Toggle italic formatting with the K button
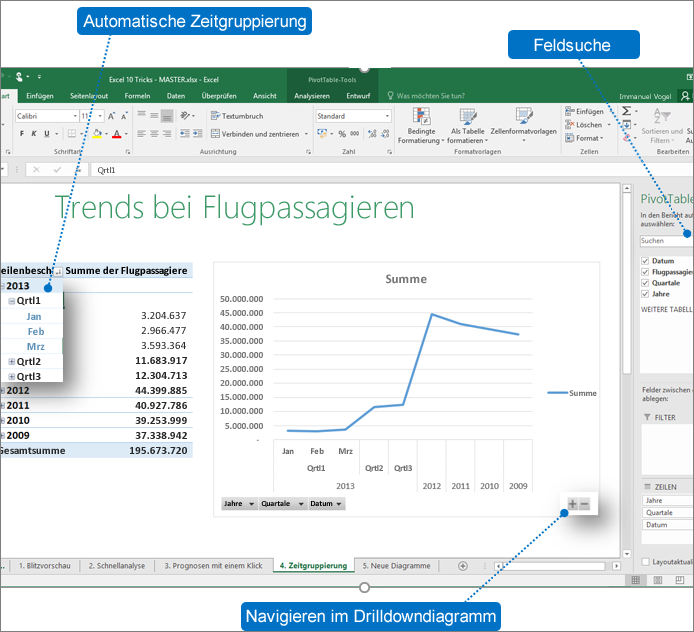The image size is (694, 632). point(34,134)
